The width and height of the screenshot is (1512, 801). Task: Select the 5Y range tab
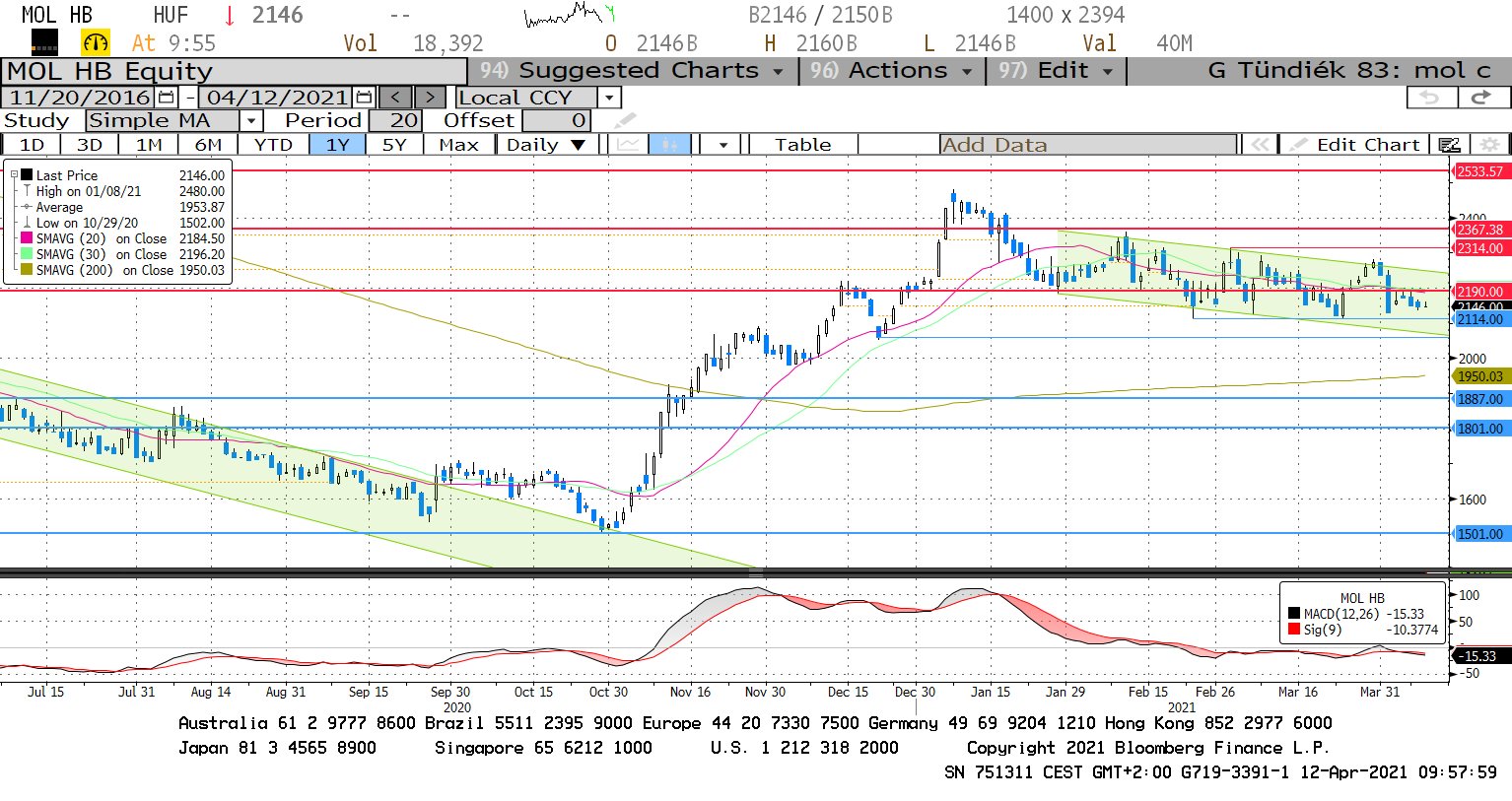pos(394,145)
